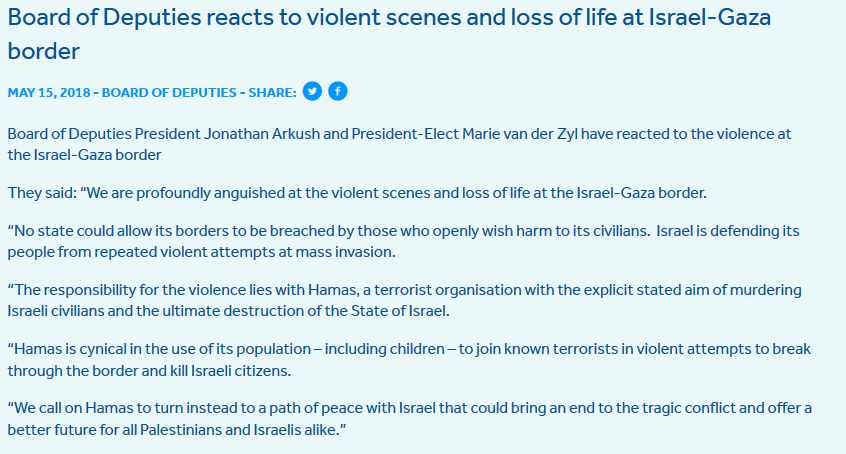Image resolution: width=846 pixels, height=454 pixels.
Task: Click the SHARE: label text
Action: click(x=272, y=92)
